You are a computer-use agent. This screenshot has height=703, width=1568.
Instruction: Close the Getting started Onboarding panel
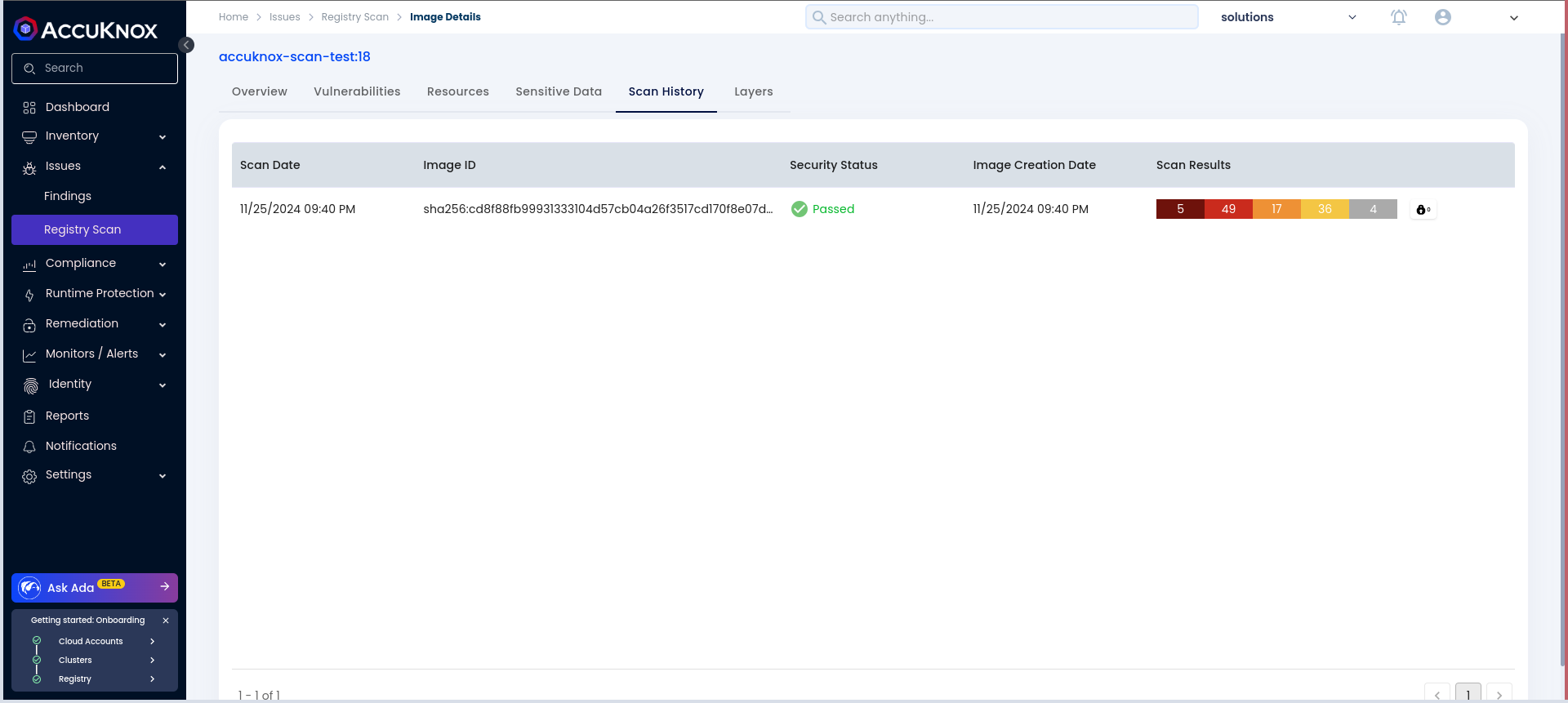click(166, 621)
